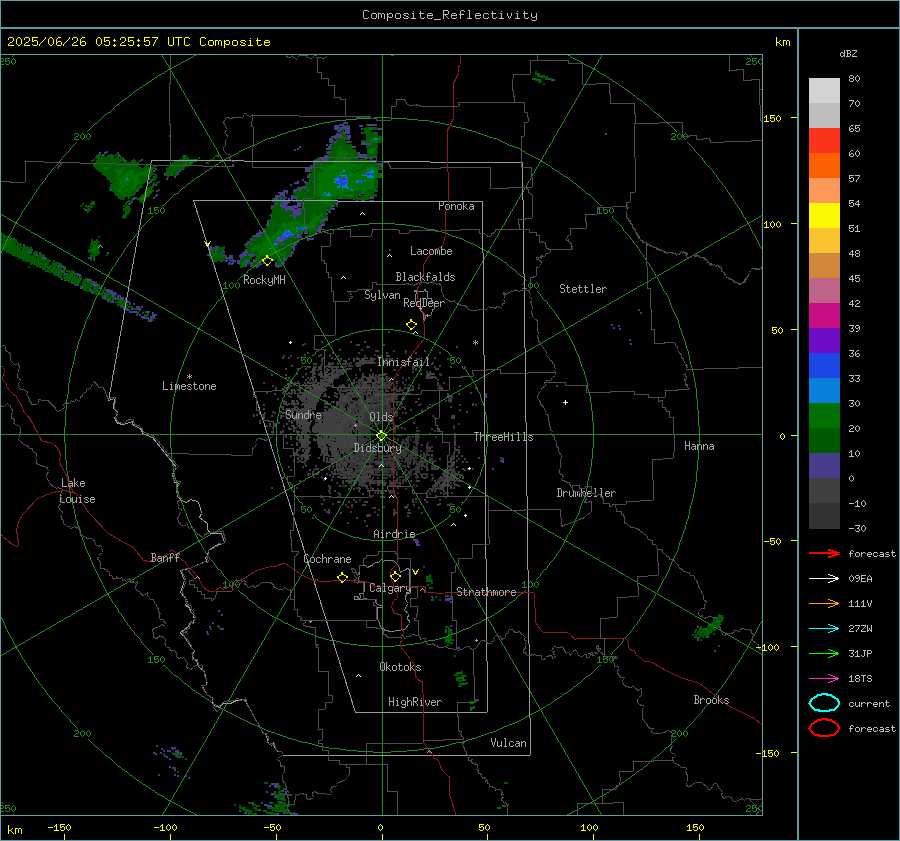Viewport: 900px width, 841px height.
Task: Click the blue swatch above 33 dBZ
Action: click(824, 365)
